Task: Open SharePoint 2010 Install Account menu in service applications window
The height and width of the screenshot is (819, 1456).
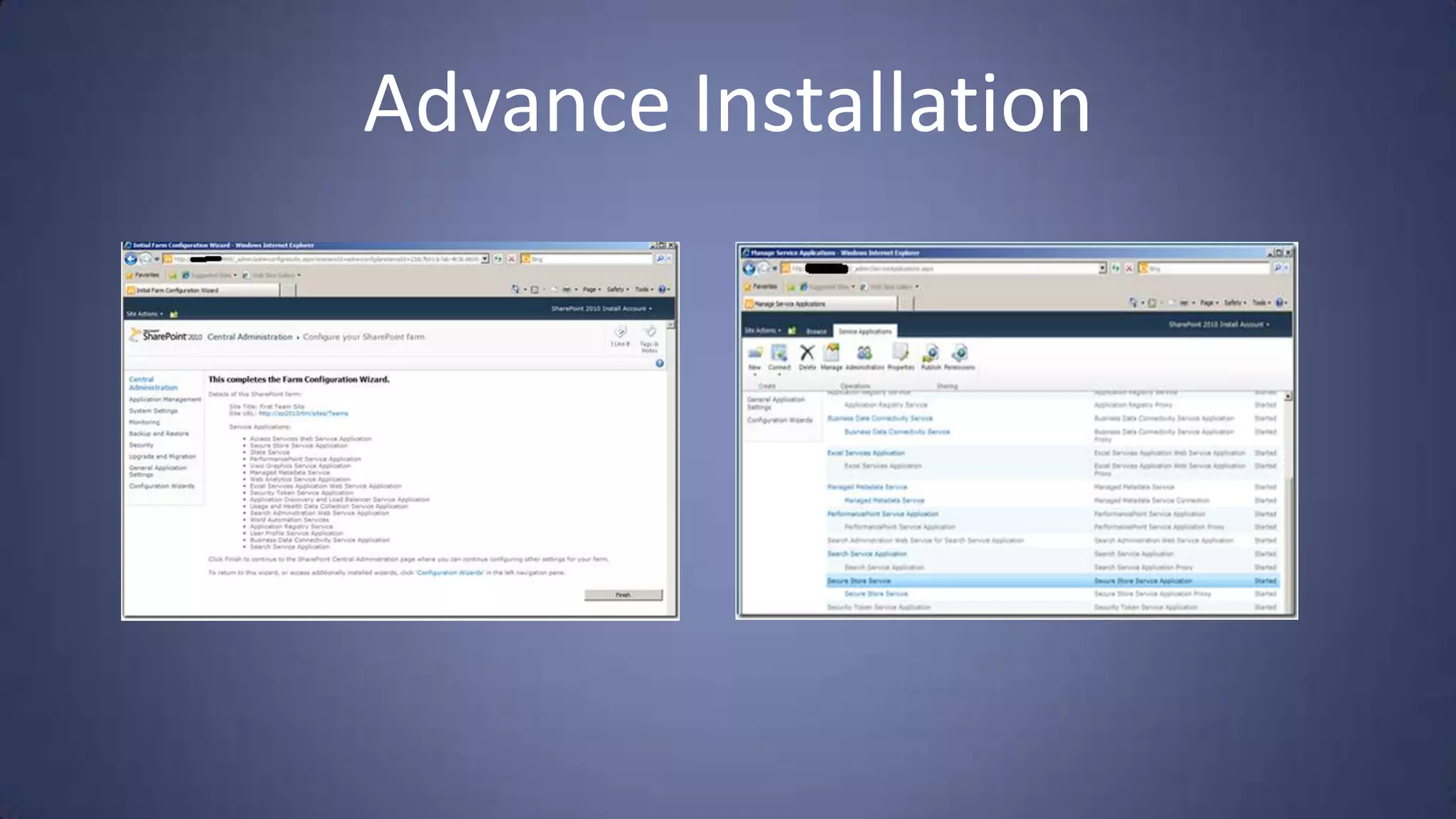Action: tap(1219, 324)
